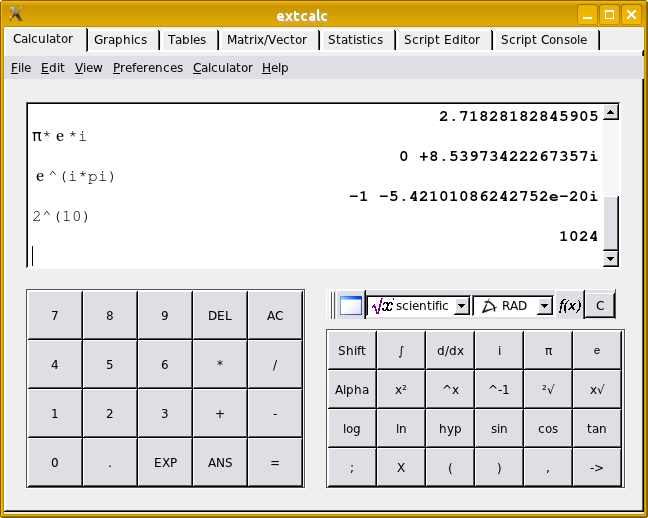
Task: Click the empty input line in display
Action: point(314,256)
